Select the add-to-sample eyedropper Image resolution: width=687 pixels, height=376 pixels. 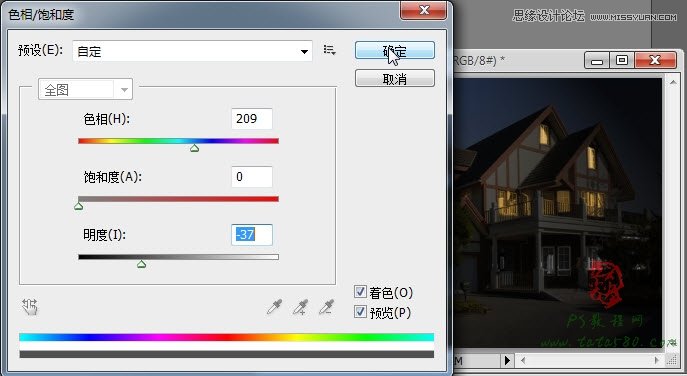click(301, 307)
